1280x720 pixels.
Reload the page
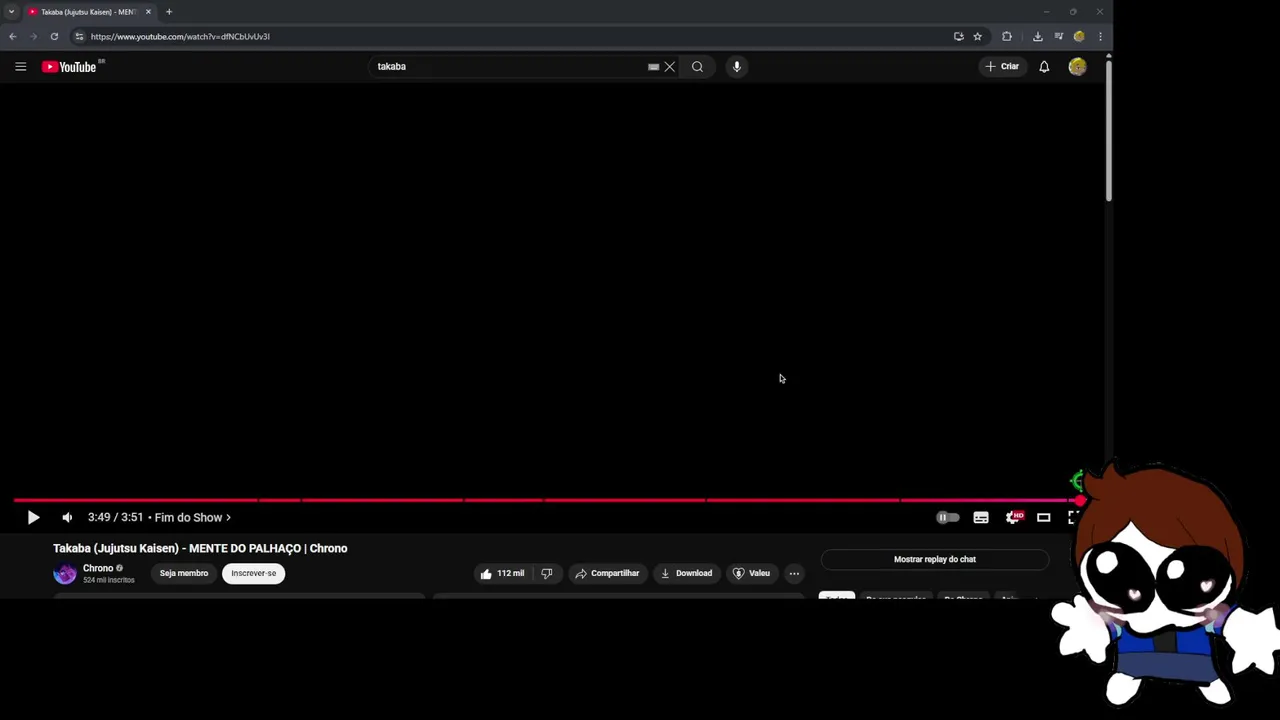(54, 37)
